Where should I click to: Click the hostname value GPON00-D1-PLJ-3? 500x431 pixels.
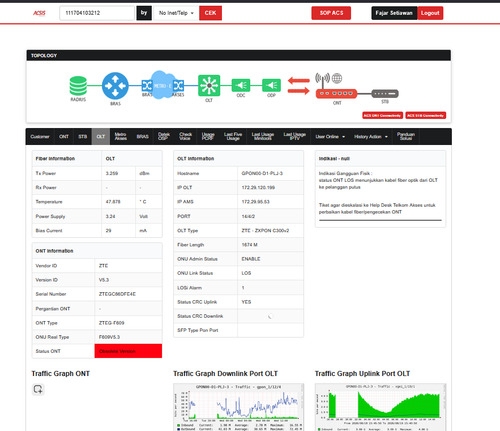(262, 173)
